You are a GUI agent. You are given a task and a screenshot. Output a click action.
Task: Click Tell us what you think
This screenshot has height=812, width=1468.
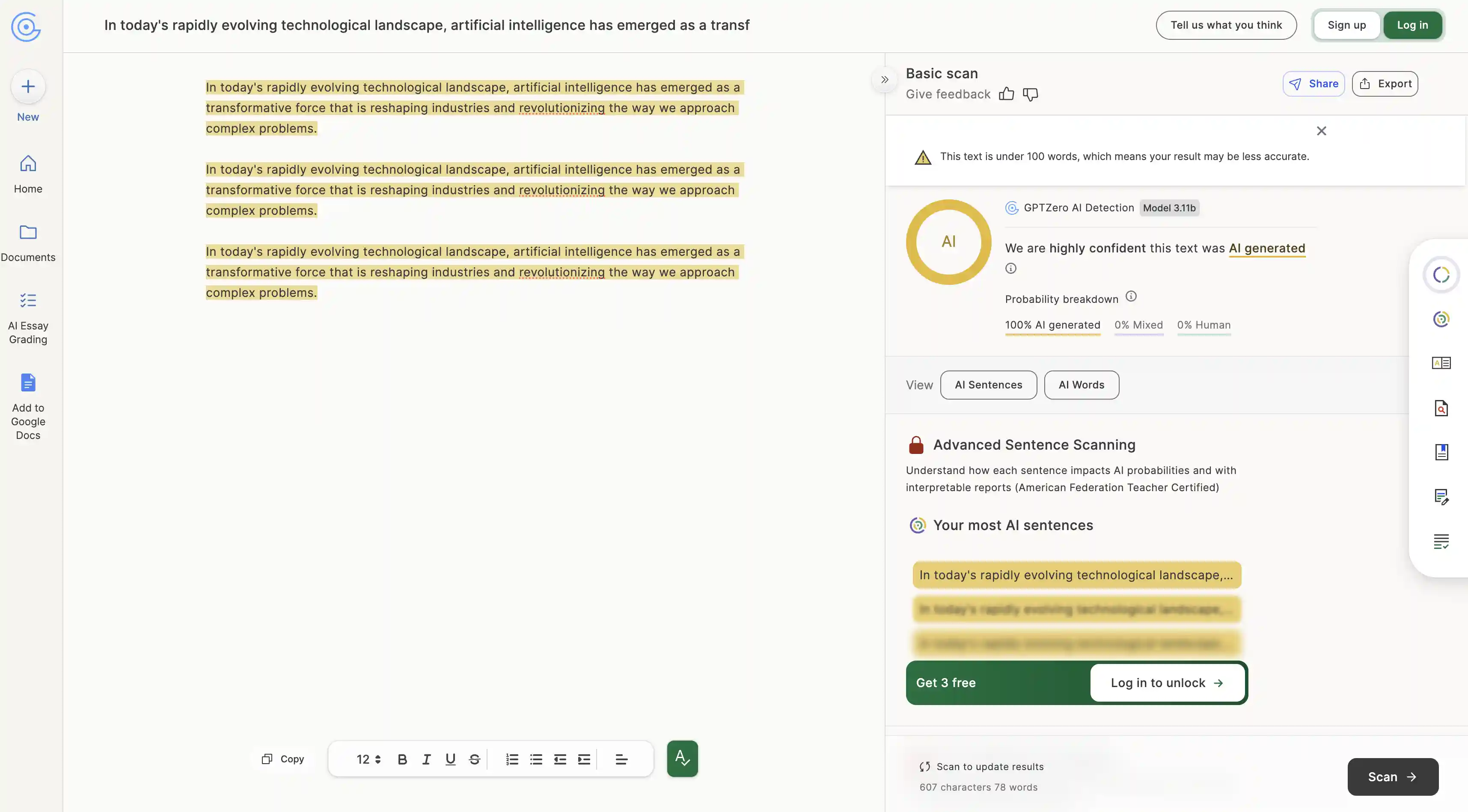point(1226,25)
